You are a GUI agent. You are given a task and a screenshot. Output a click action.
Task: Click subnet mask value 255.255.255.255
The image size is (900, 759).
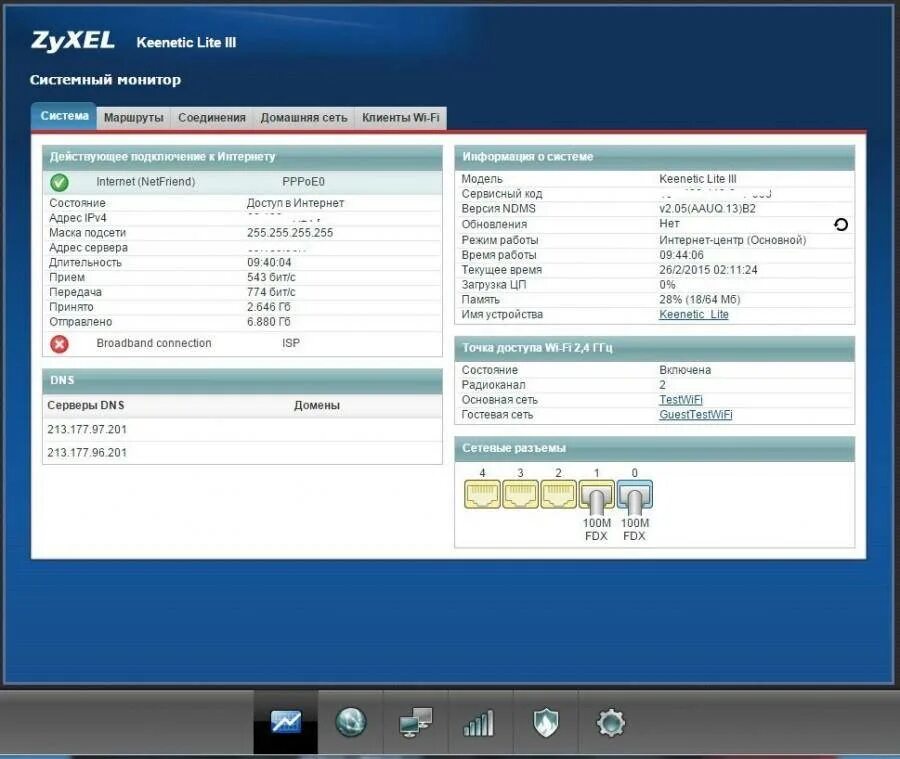[x=290, y=233]
